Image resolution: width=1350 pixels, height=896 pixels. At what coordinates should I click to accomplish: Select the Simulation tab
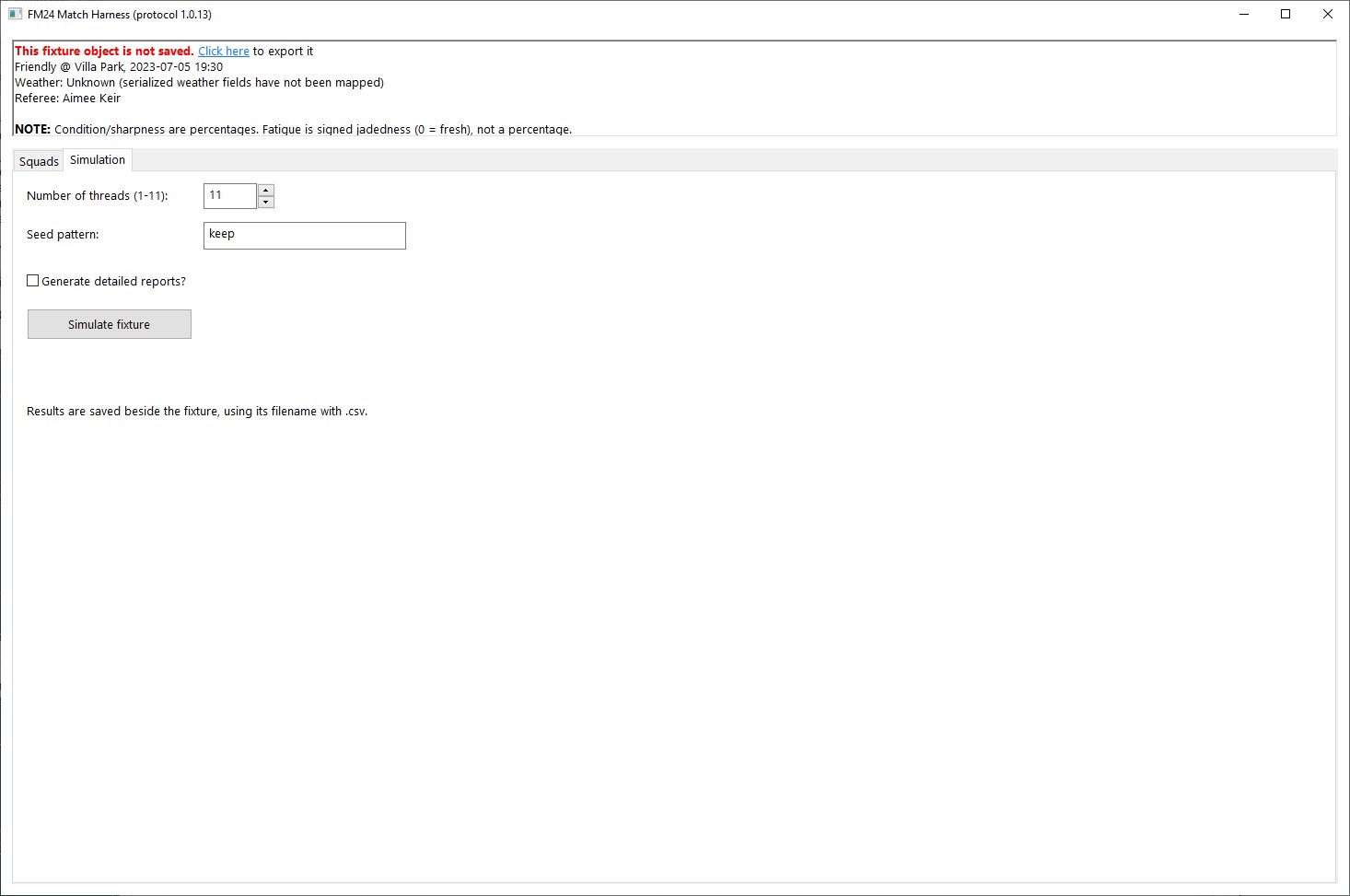tap(98, 159)
